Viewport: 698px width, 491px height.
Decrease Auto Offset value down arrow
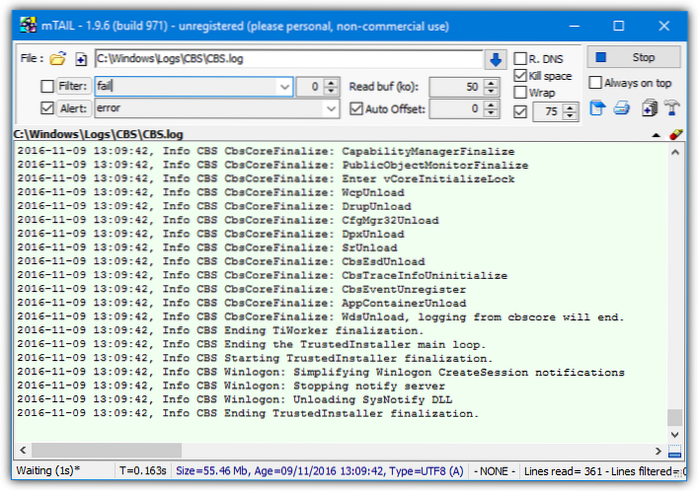tap(491, 113)
